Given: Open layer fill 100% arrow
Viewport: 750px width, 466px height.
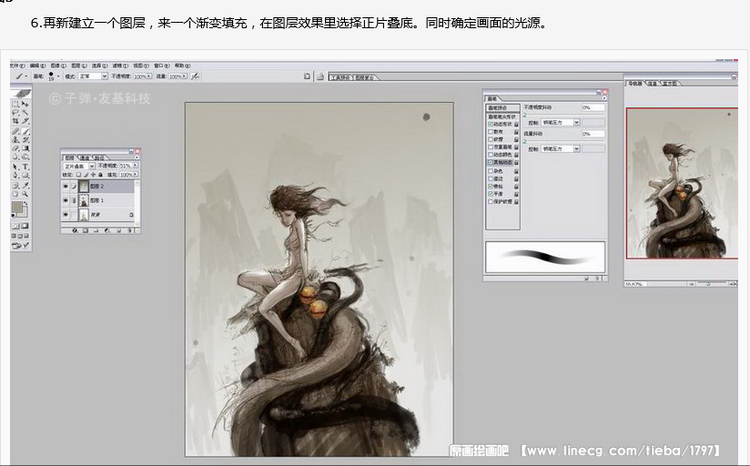Looking at the screenshot, I should tap(135, 174).
